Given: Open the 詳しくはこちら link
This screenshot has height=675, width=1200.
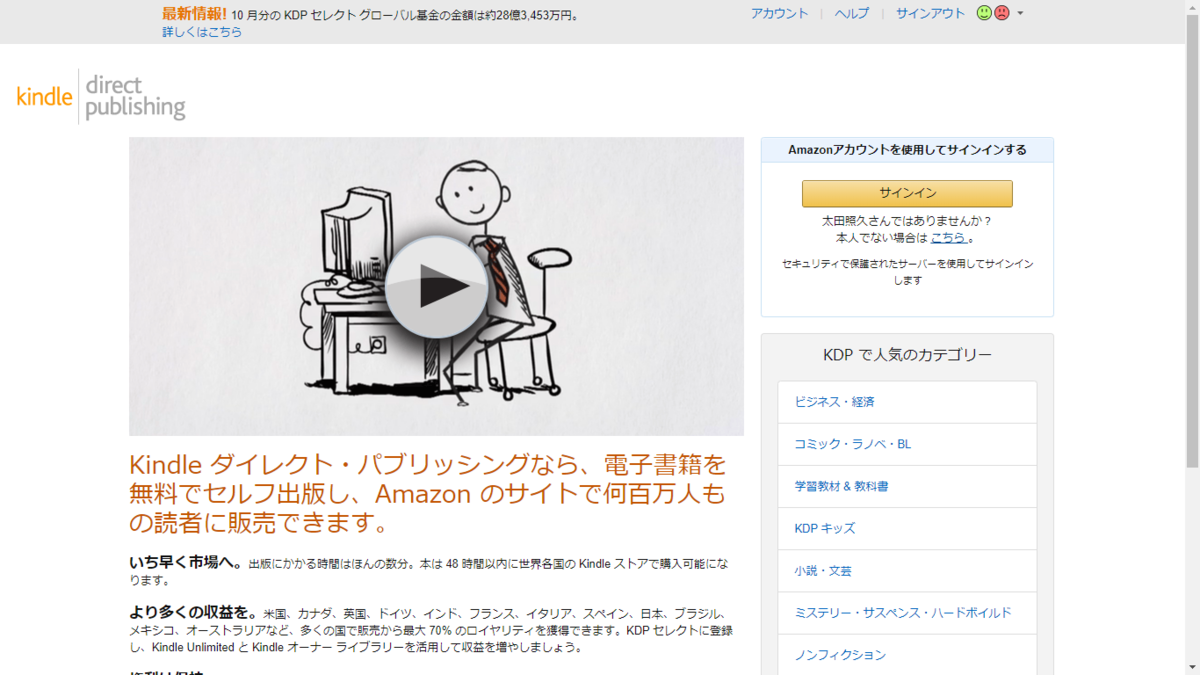Looking at the screenshot, I should 202,32.
